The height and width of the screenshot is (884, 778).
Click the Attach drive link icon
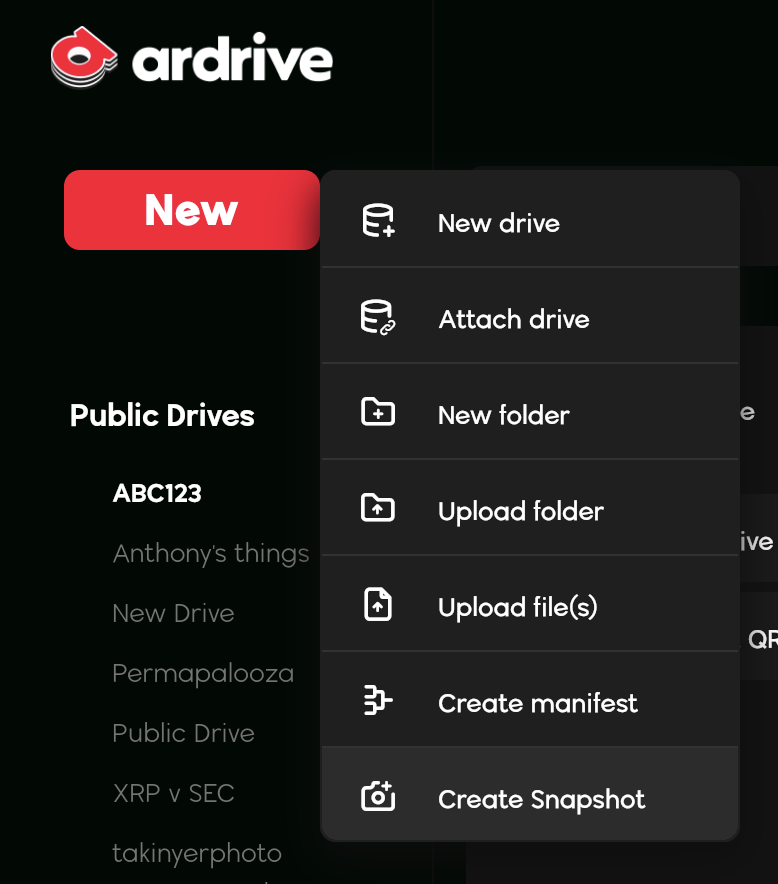coord(378,317)
